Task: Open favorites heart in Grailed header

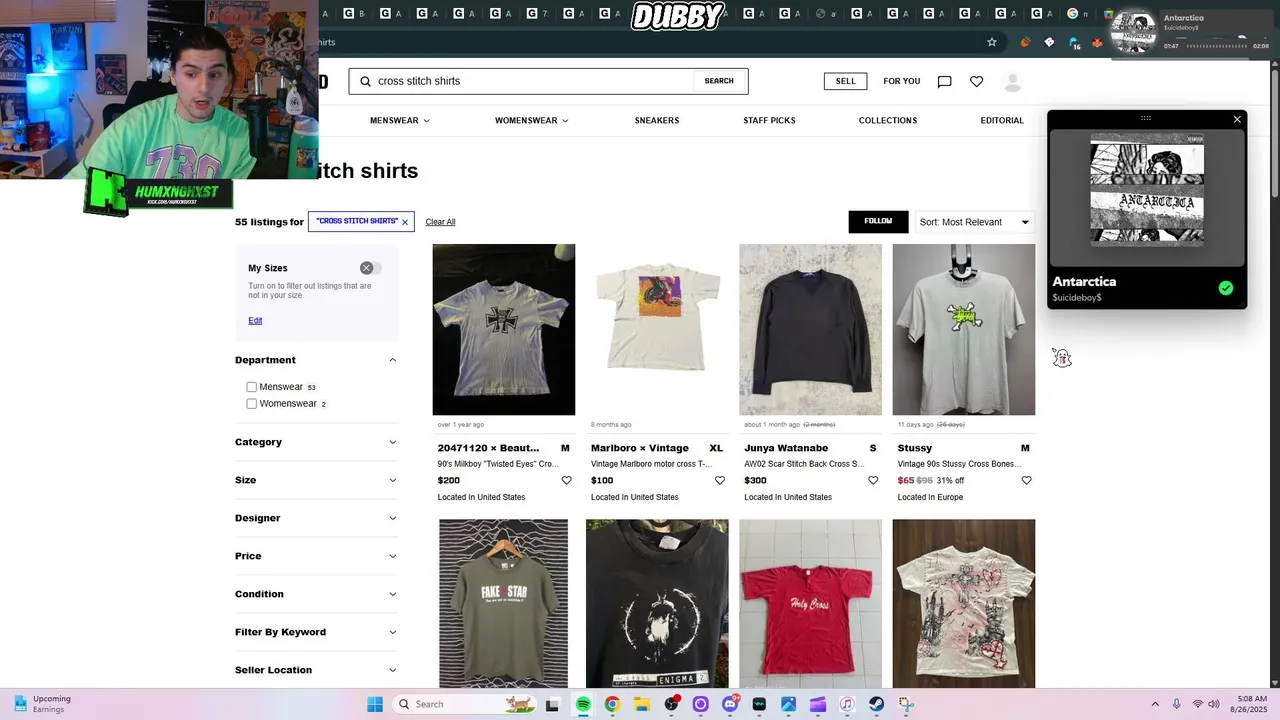Action: pos(977,81)
